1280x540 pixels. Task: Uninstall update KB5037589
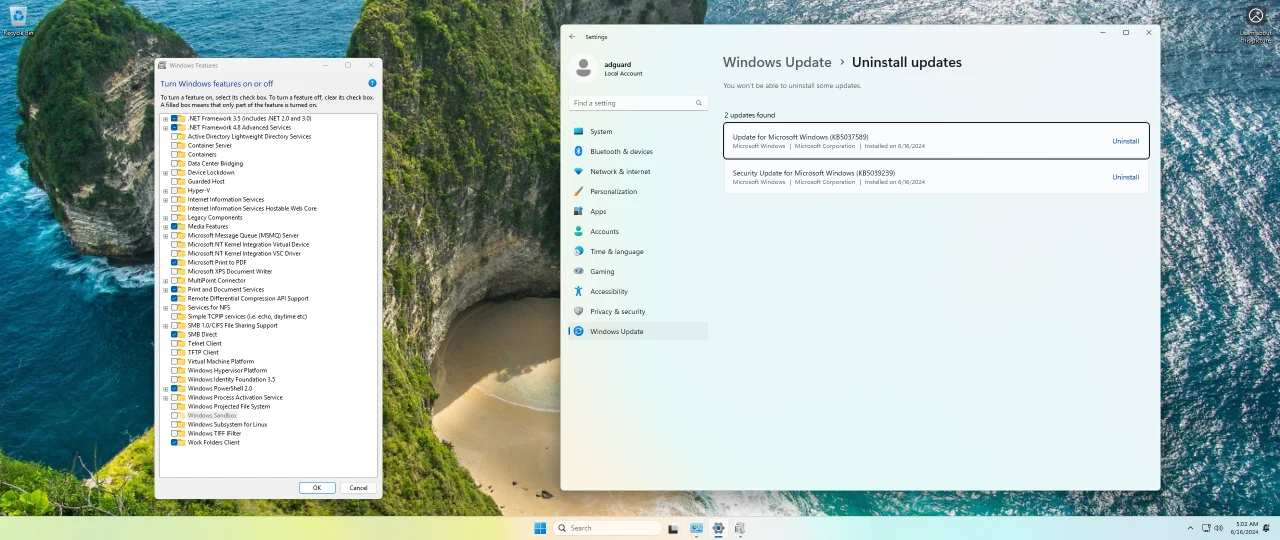tap(1126, 141)
